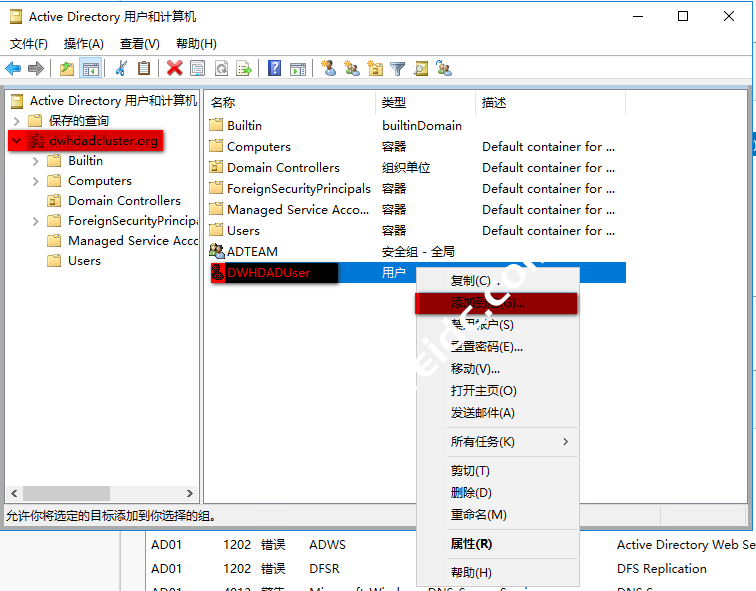Screen dimensions: 756x591
Task: Select the ADTEAM security group row
Action: 252,251
